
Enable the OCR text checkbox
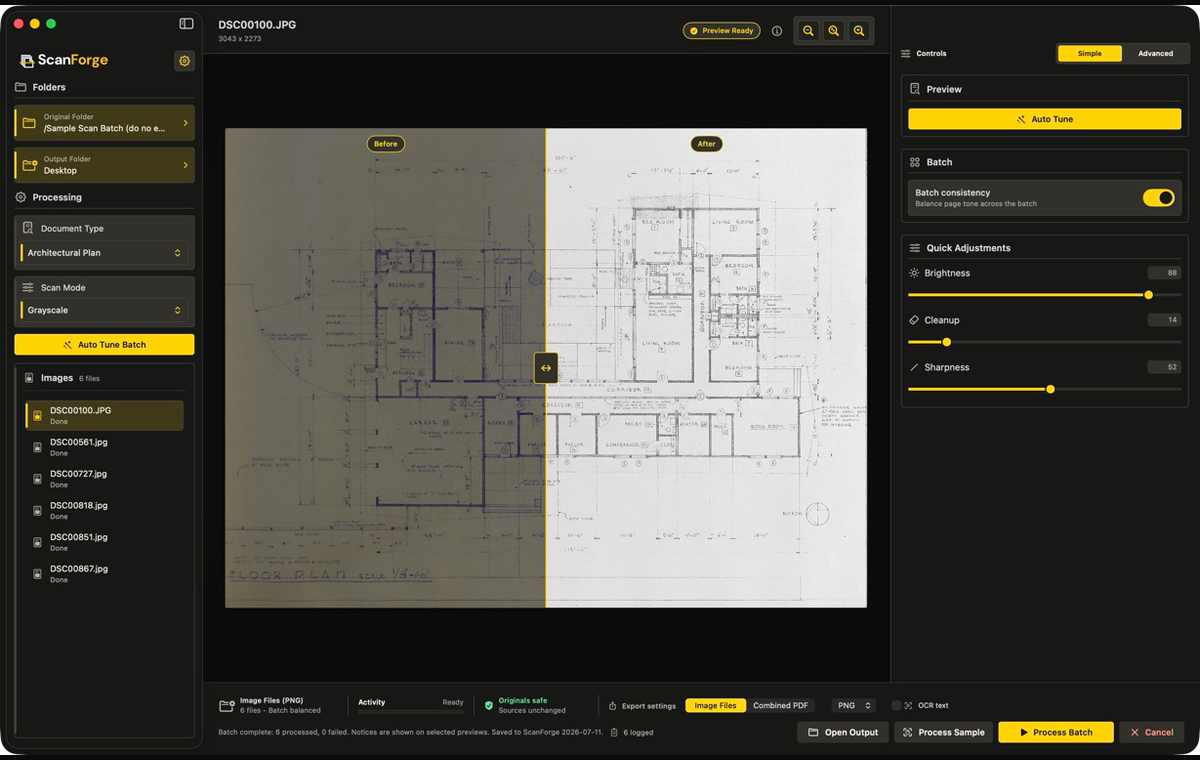click(896, 706)
